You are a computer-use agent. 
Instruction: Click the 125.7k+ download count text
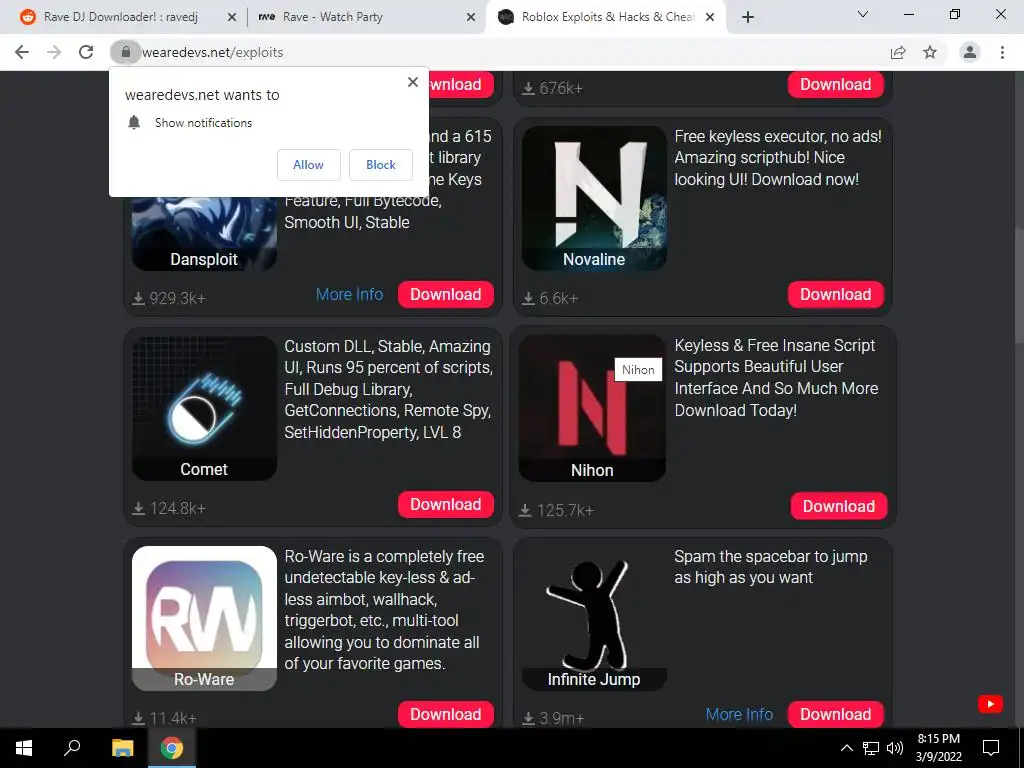[565, 510]
